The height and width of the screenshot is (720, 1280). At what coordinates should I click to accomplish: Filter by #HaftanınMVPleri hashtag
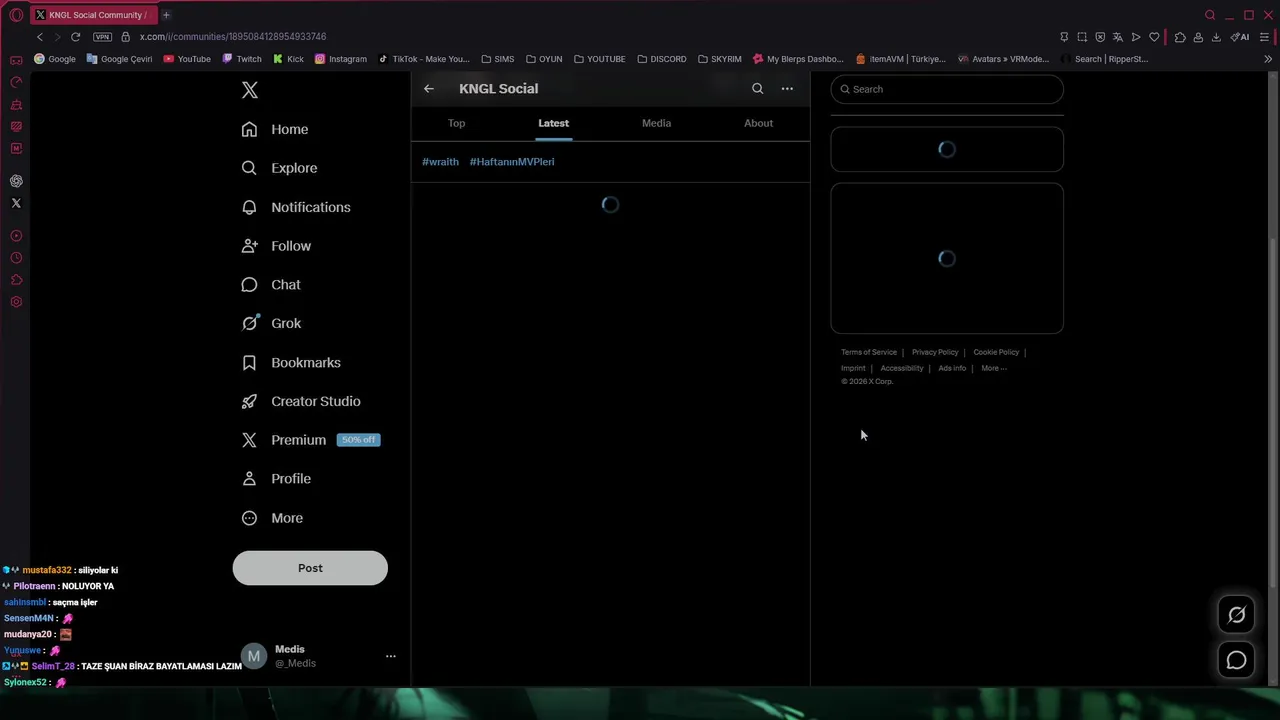(x=512, y=162)
